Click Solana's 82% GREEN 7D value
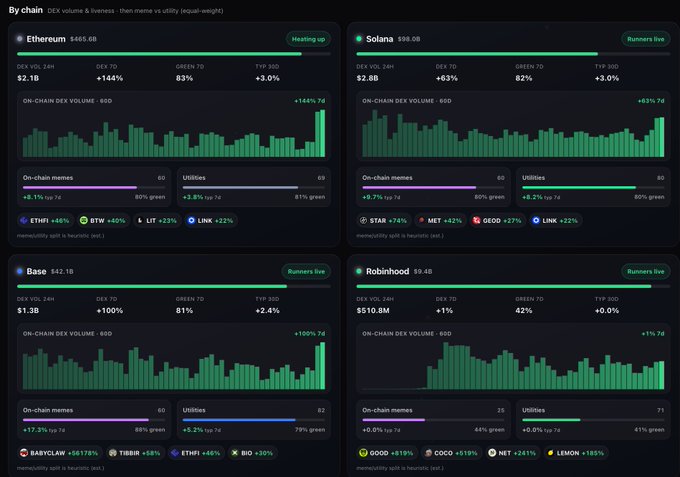The image size is (680, 477). (x=524, y=78)
